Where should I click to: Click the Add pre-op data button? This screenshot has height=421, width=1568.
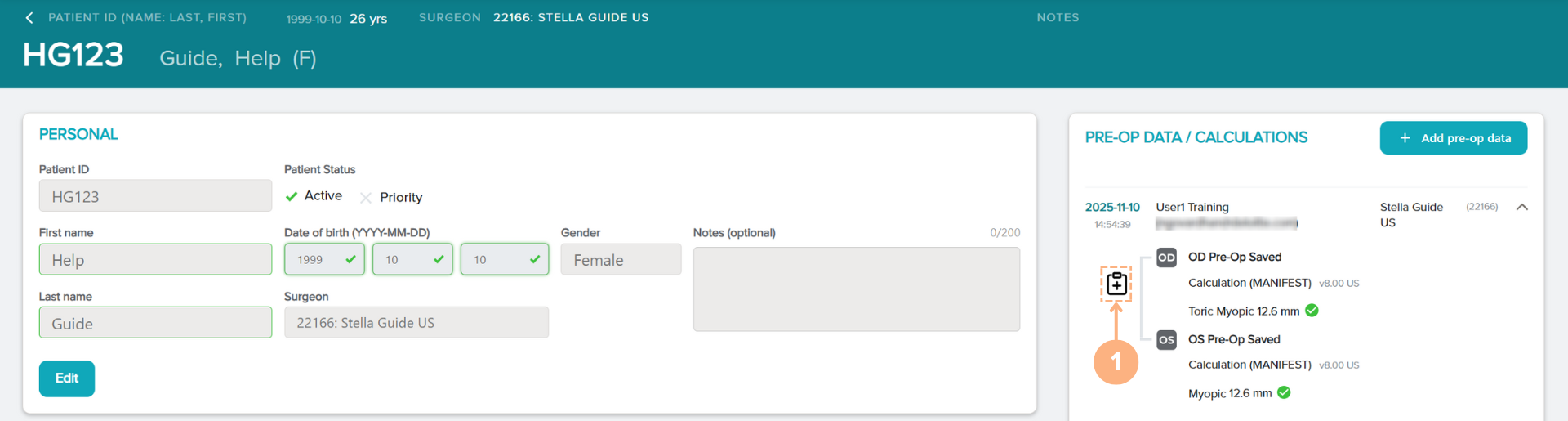click(x=1454, y=138)
